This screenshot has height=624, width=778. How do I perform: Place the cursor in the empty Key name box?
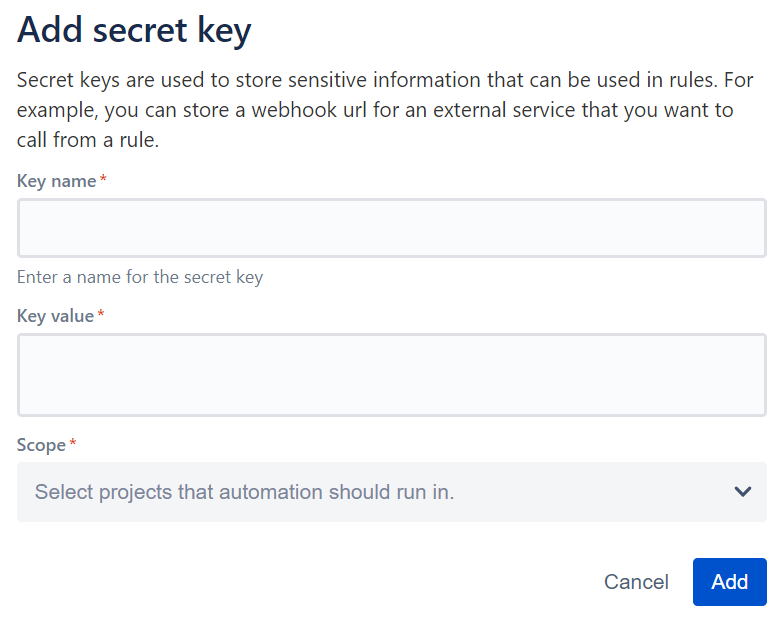tap(391, 228)
